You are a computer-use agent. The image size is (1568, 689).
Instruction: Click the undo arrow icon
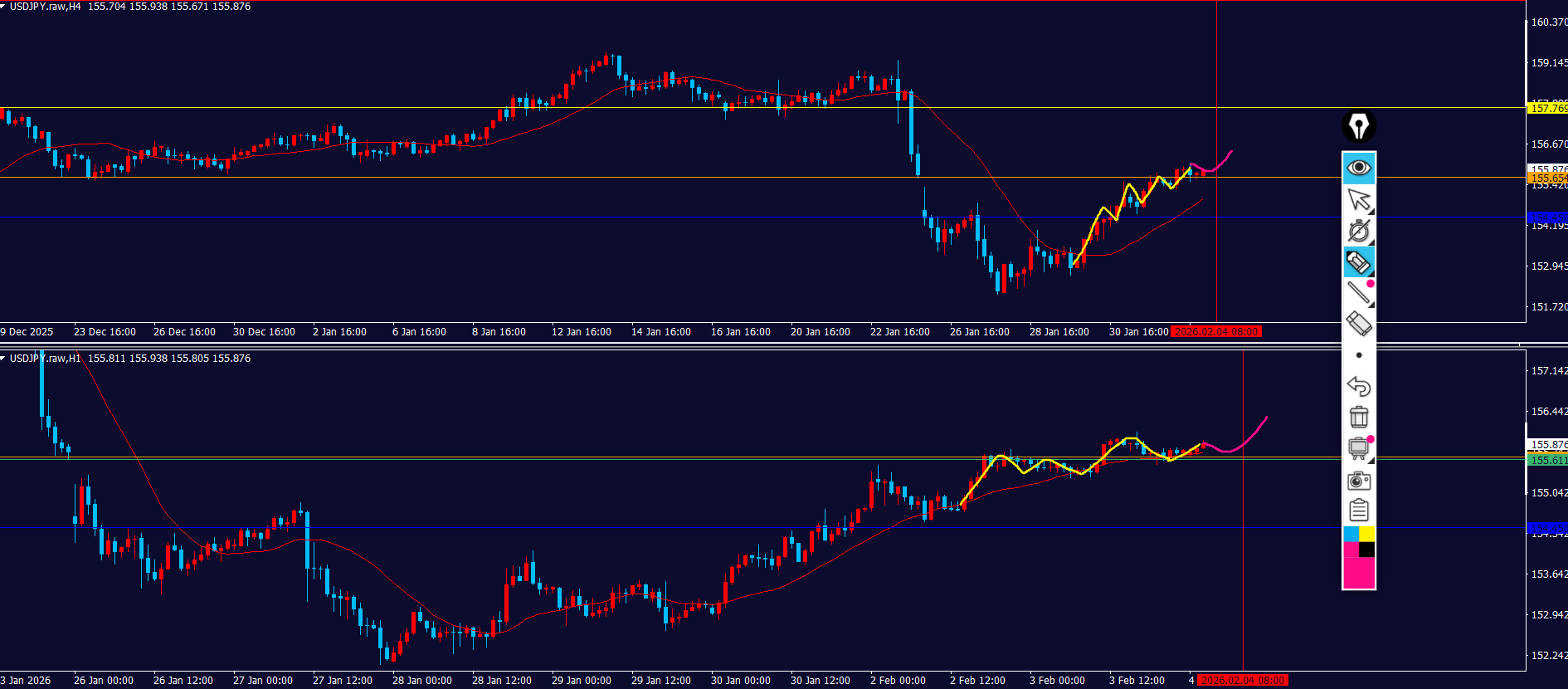[1358, 386]
